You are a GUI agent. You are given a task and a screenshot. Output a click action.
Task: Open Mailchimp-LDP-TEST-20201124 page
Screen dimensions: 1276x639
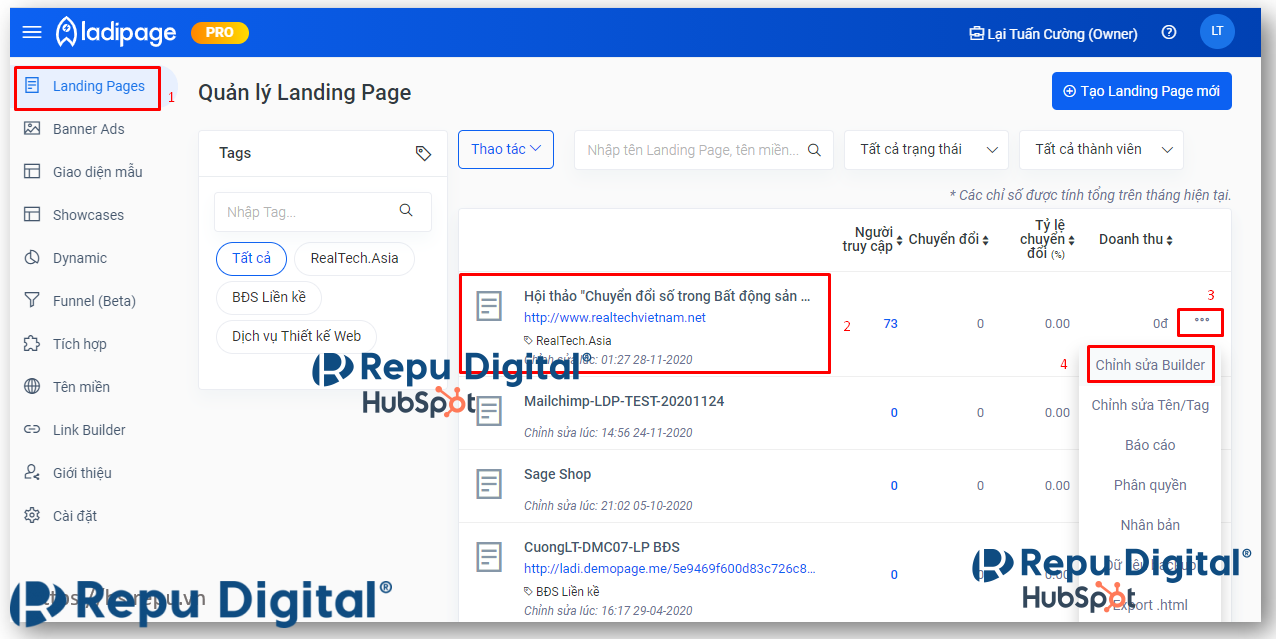pos(624,401)
